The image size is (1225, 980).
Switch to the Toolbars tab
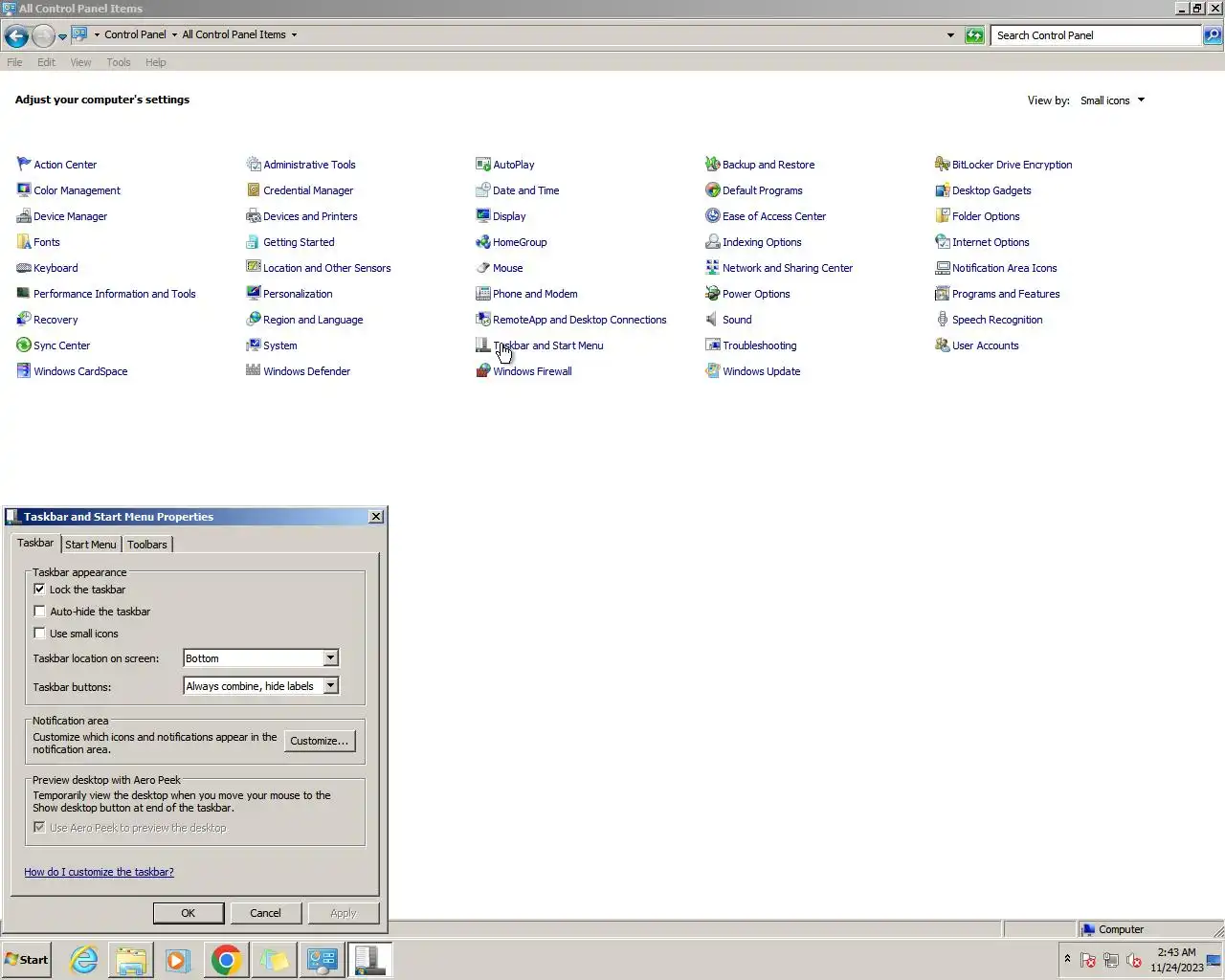(147, 545)
